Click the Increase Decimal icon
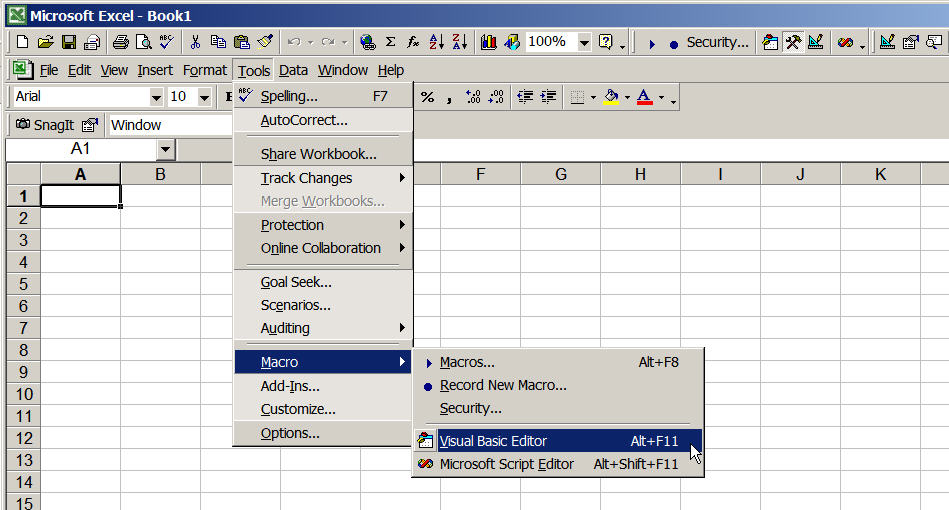Image resolution: width=949 pixels, height=510 pixels. tap(473, 97)
